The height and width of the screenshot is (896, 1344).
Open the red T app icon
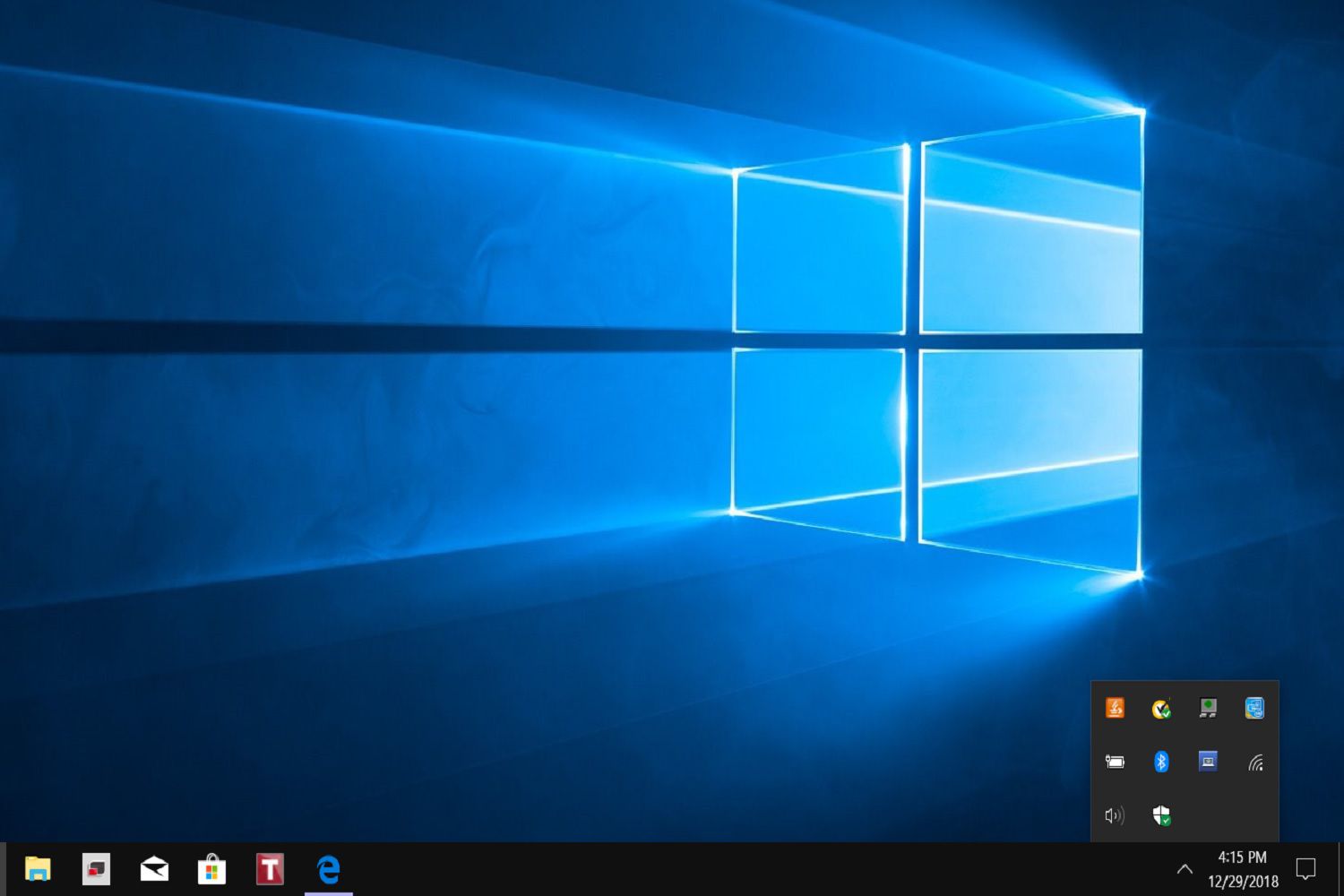[x=270, y=869]
